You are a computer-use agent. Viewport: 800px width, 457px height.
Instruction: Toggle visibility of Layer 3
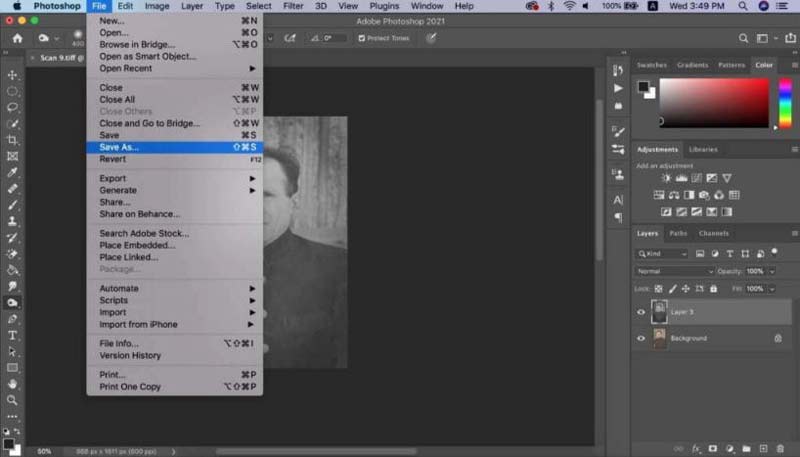(641, 312)
